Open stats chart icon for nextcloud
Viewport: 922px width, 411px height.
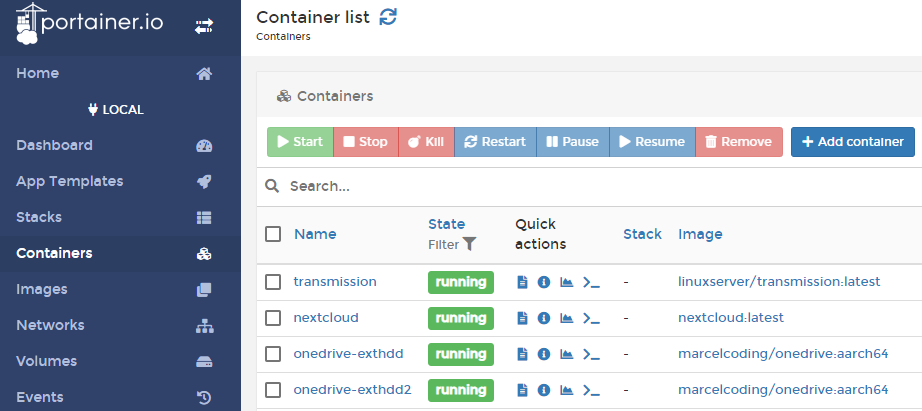click(566, 318)
